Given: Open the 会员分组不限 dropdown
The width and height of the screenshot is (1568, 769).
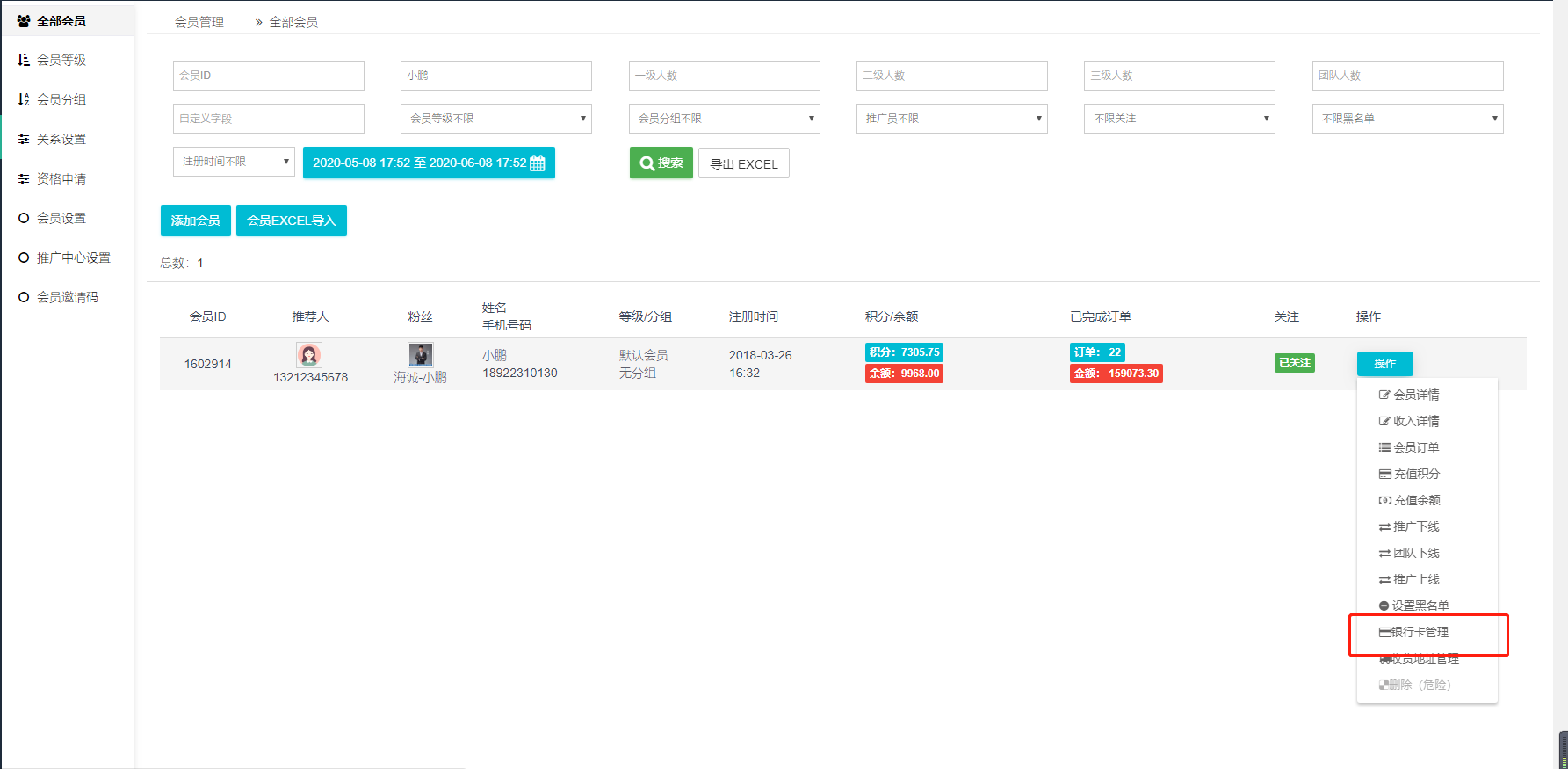Looking at the screenshot, I should (x=725, y=119).
